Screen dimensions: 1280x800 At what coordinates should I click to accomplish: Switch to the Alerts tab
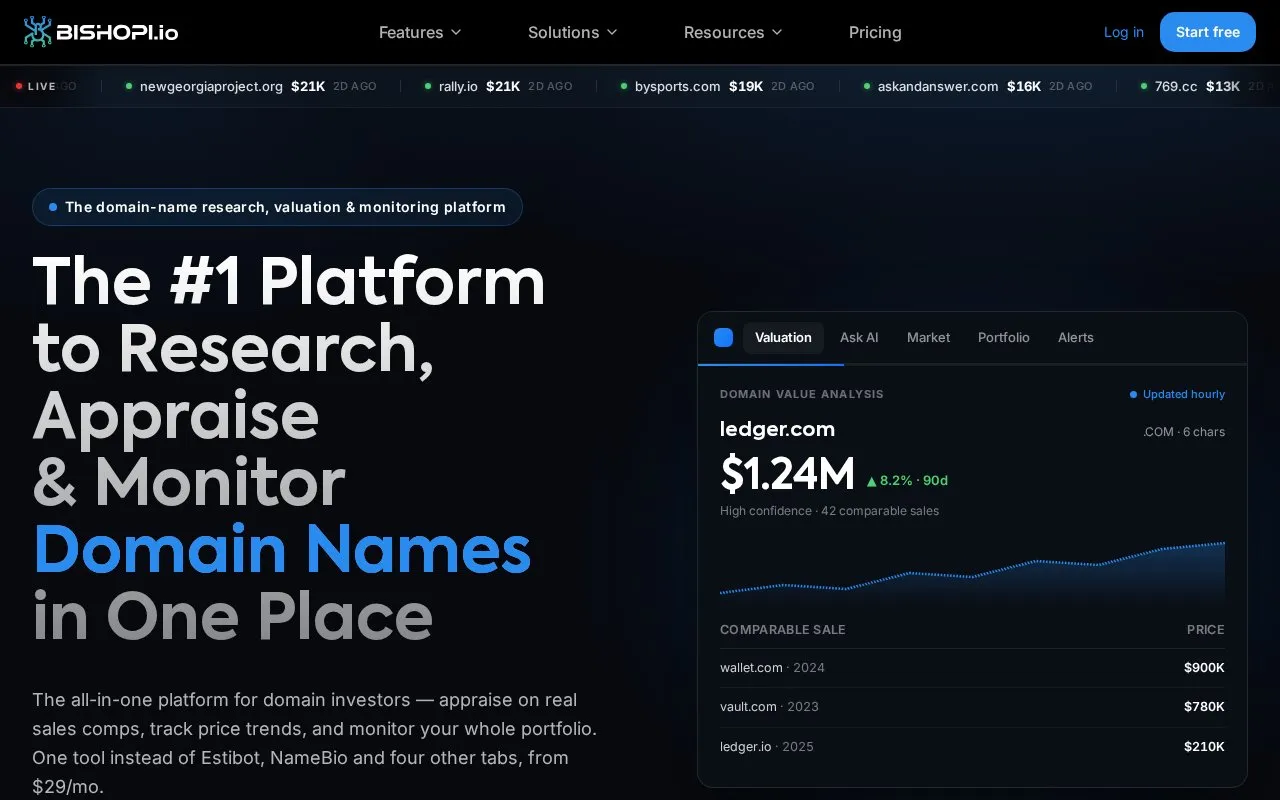pyautogui.click(x=1076, y=338)
